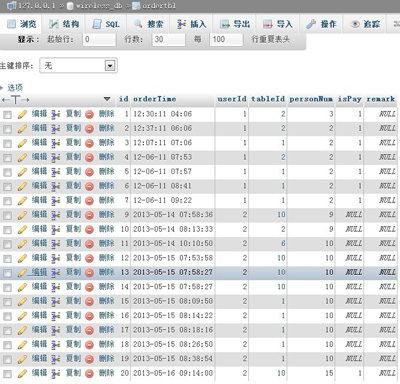This screenshot has height=384, width=400.
Task: Click the copy icon for row id 19
Action: [x=56, y=359]
